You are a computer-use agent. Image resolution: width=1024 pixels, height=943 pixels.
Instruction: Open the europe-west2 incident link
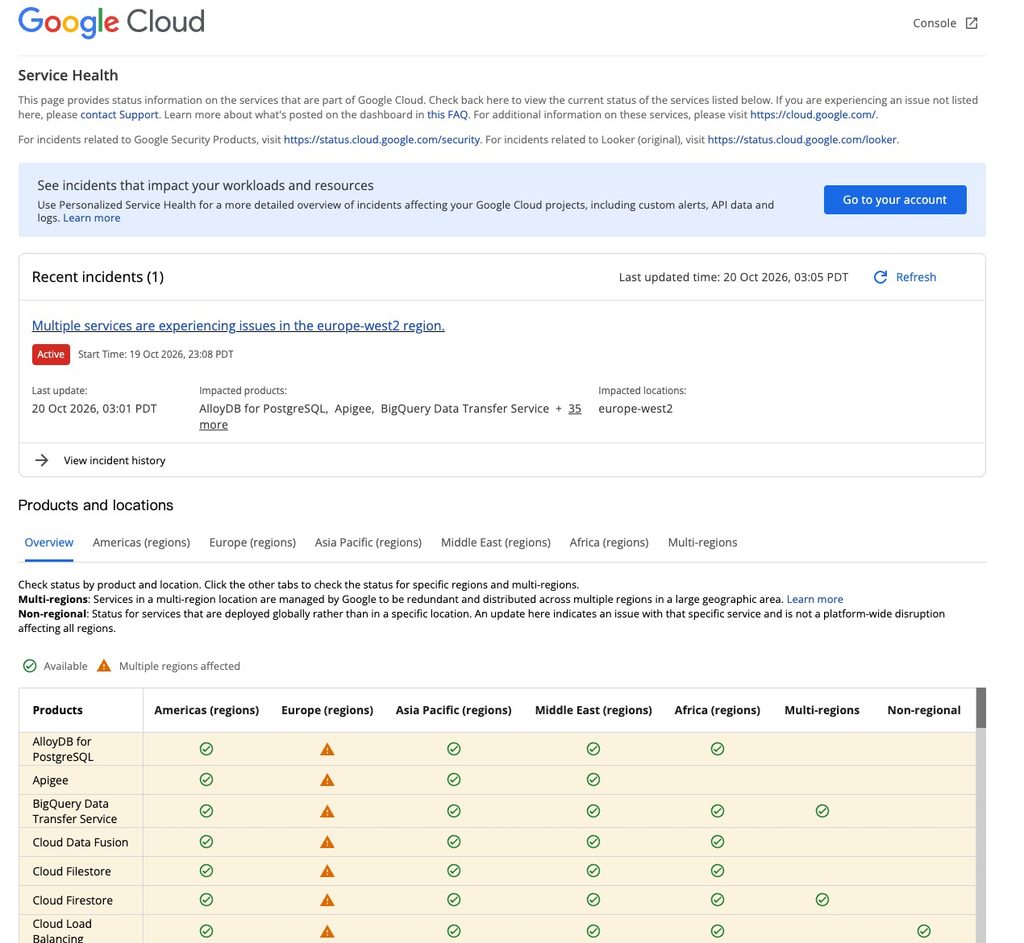[x=238, y=325]
